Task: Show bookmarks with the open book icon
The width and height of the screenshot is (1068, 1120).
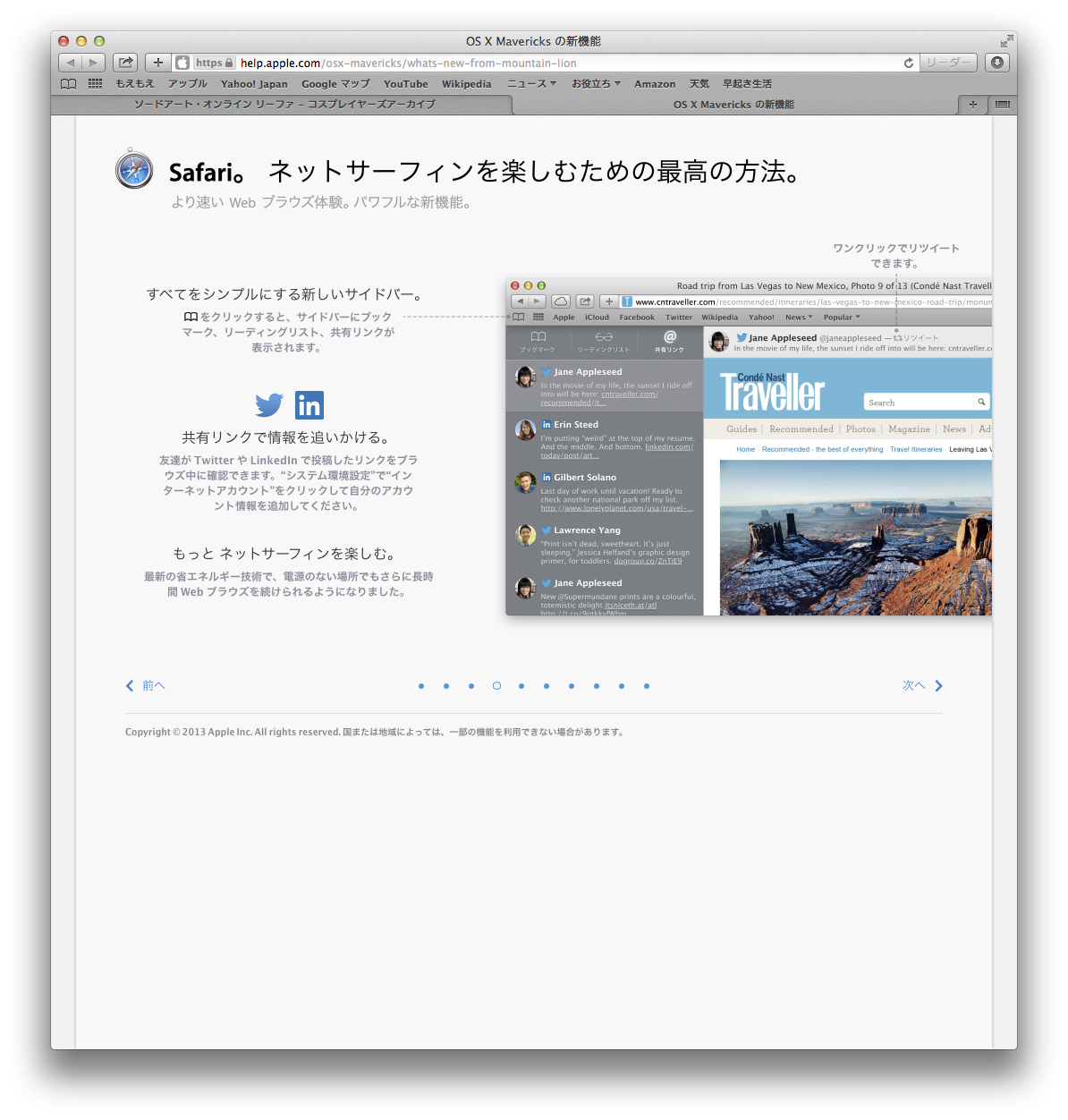Action: [x=68, y=83]
